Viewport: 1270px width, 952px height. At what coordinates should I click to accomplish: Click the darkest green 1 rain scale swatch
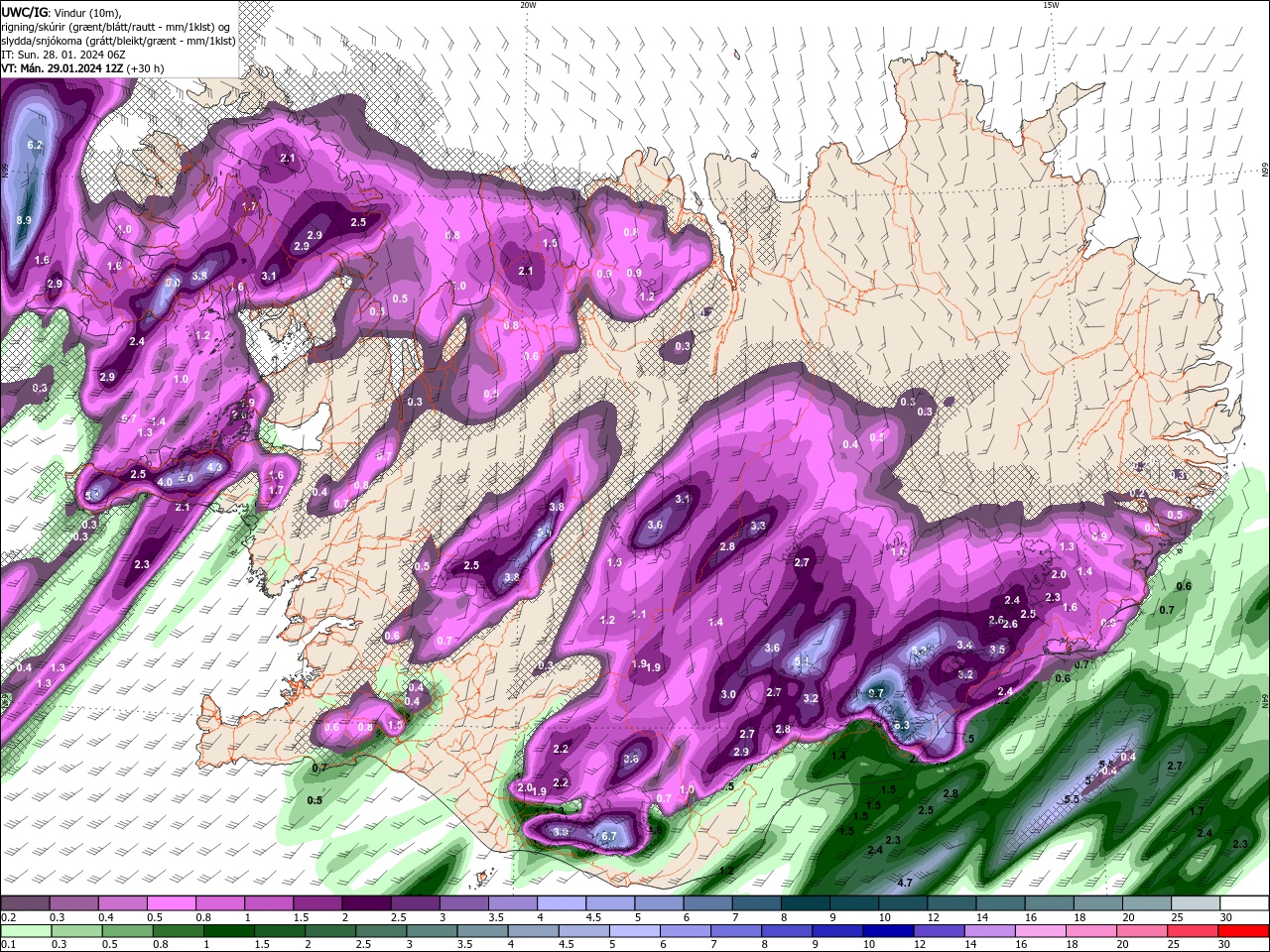pos(229,931)
